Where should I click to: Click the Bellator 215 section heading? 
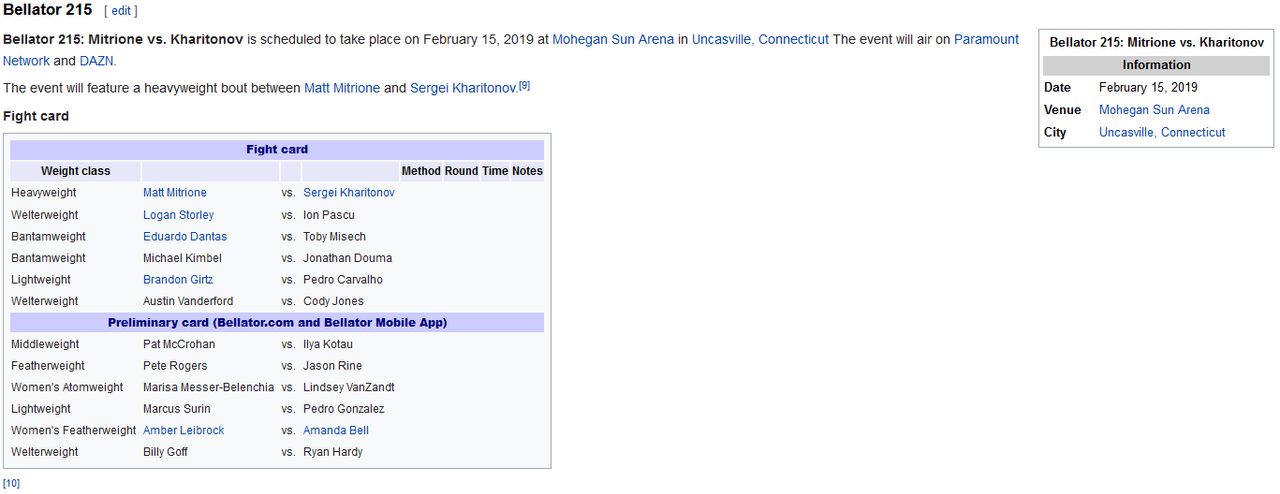coord(48,10)
